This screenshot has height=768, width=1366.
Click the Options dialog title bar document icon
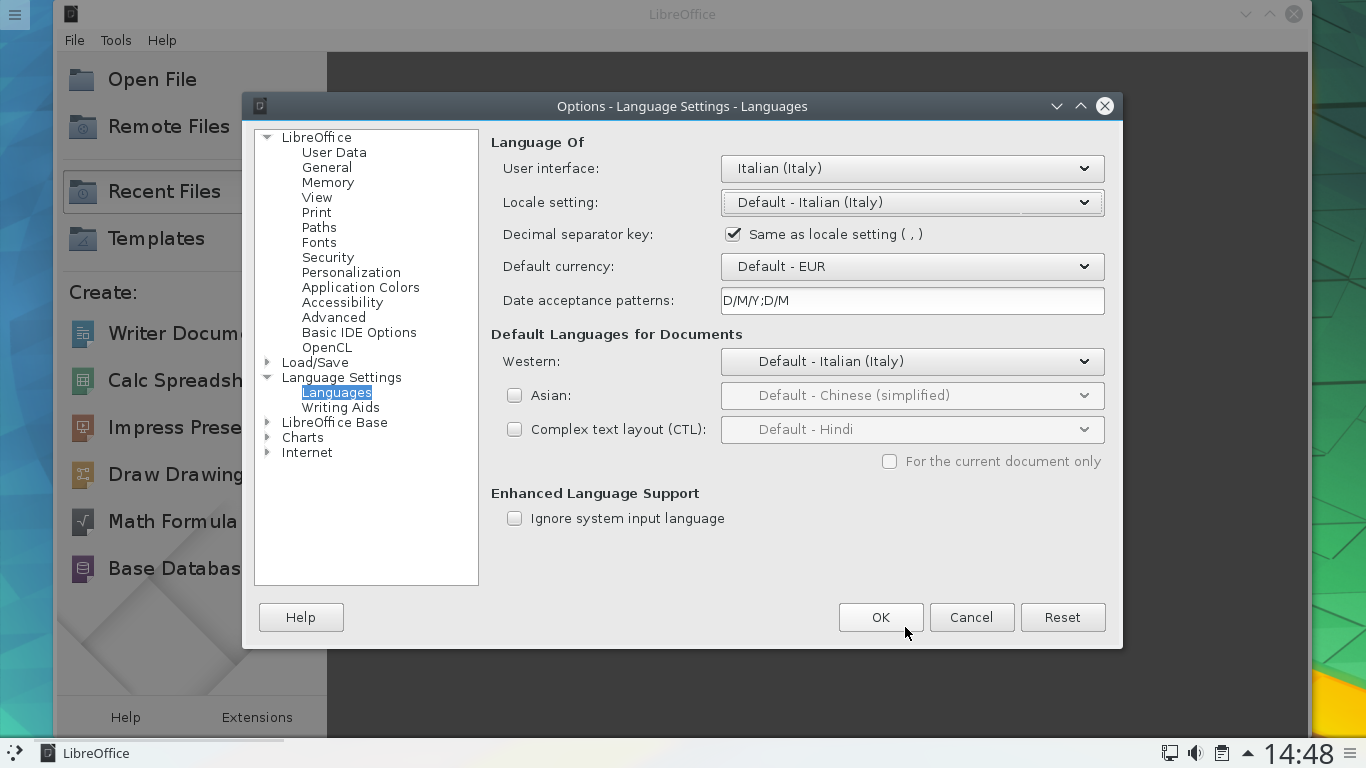(x=260, y=106)
